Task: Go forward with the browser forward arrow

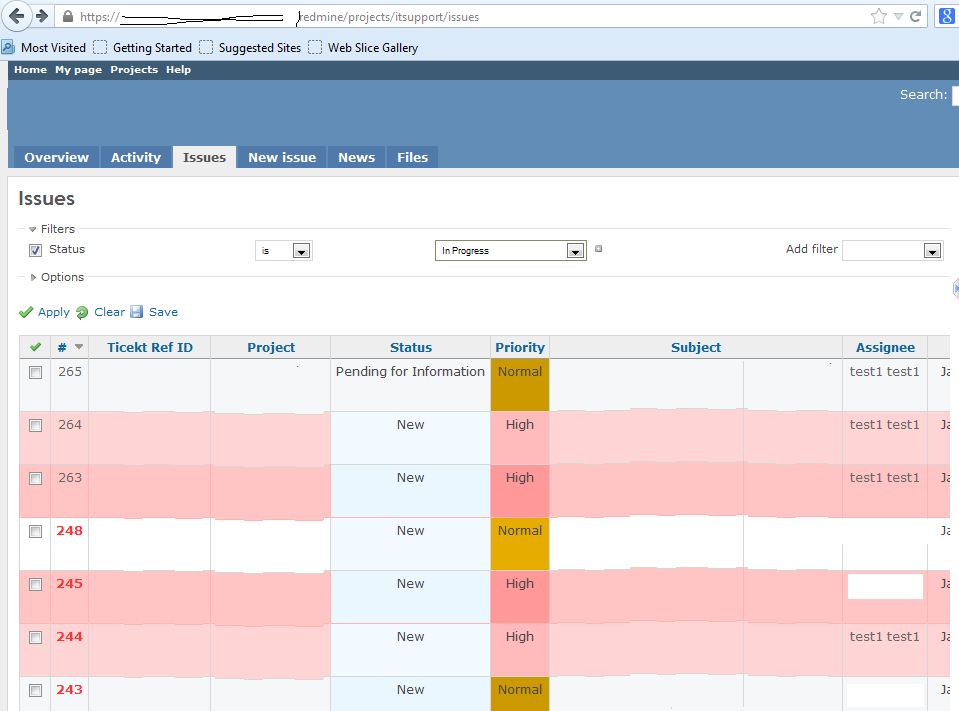Action: tap(42, 16)
